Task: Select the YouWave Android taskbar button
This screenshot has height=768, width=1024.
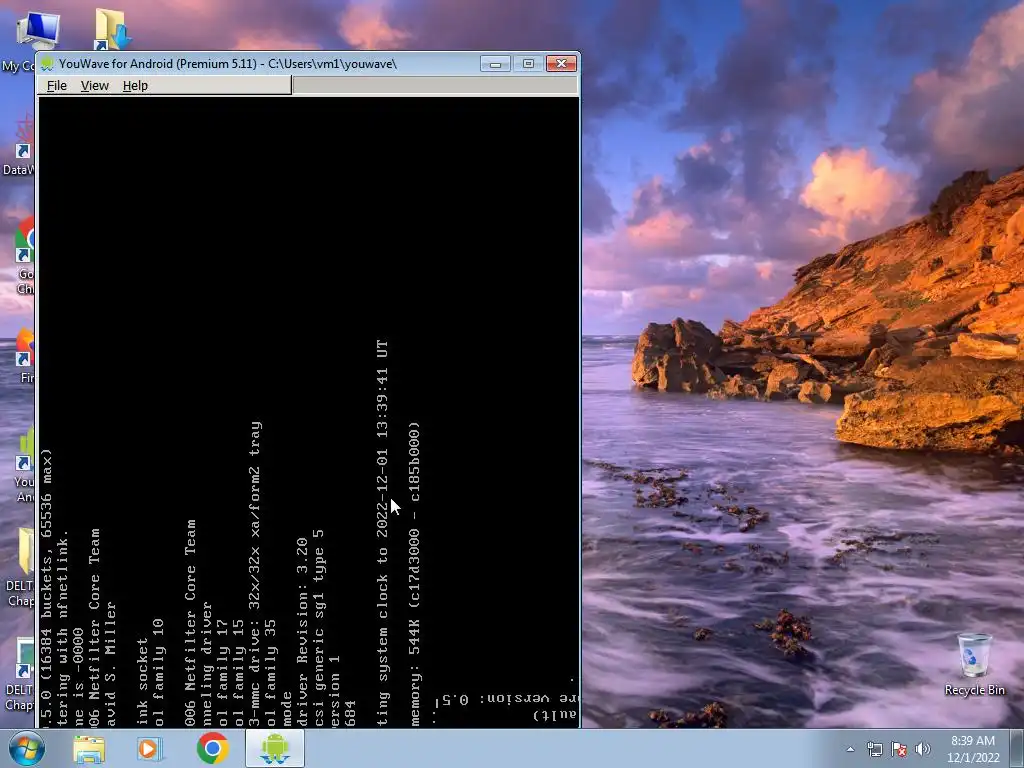Action: click(275, 748)
